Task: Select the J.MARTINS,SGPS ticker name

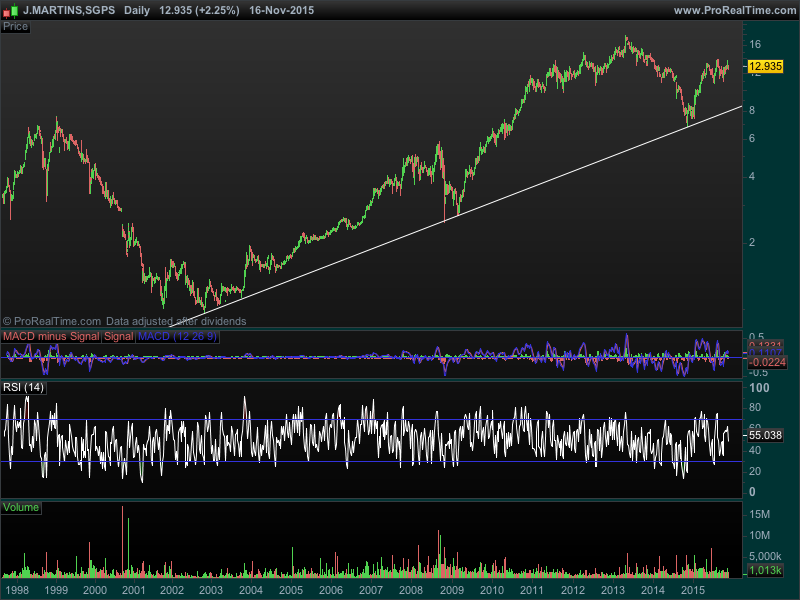Action: click(x=69, y=10)
